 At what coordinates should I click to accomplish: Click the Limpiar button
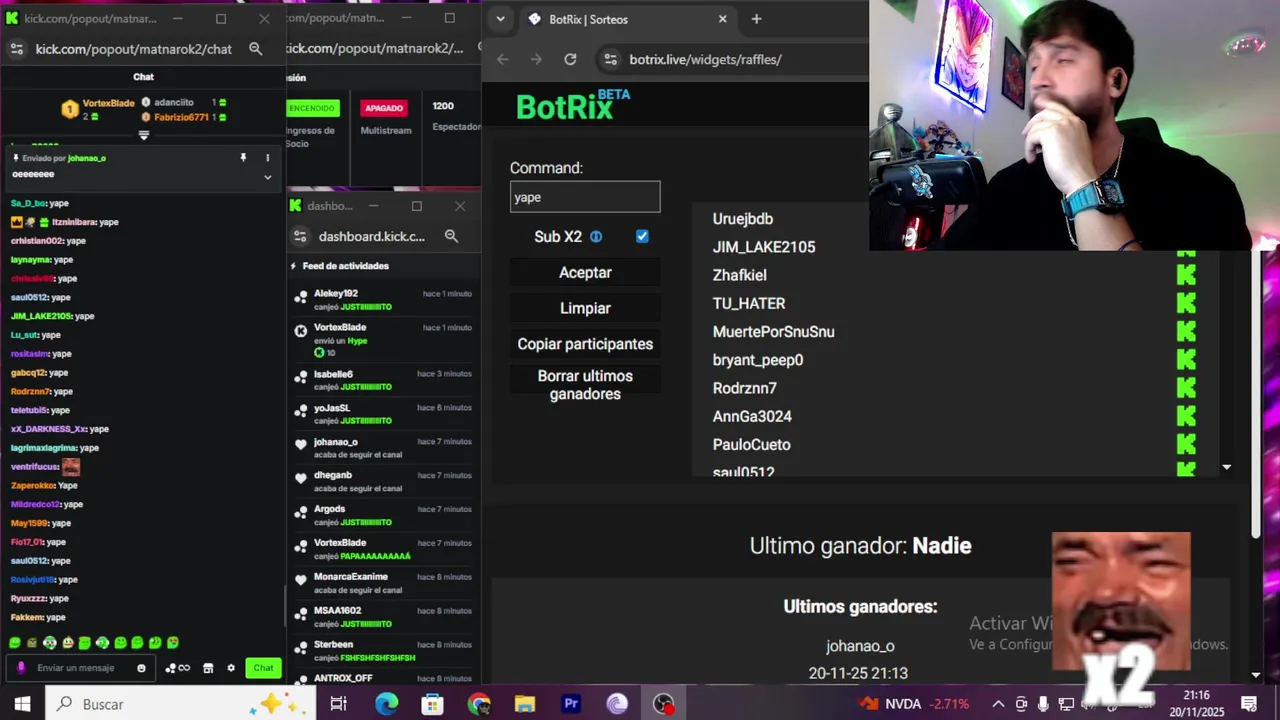tap(585, 308)
